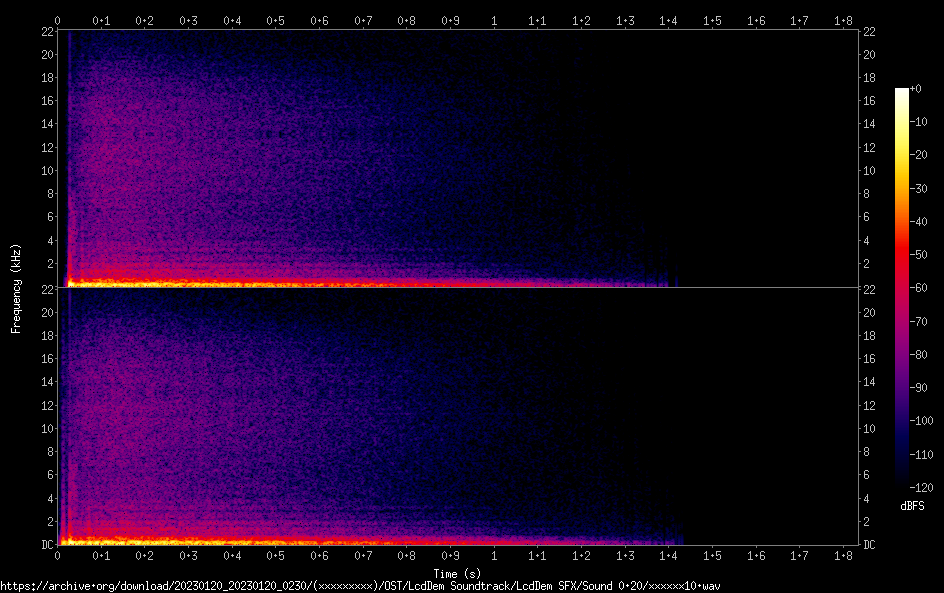
Task: Click the 1.8 tick on bottom time axis
Action: click(x=843, y=556)
